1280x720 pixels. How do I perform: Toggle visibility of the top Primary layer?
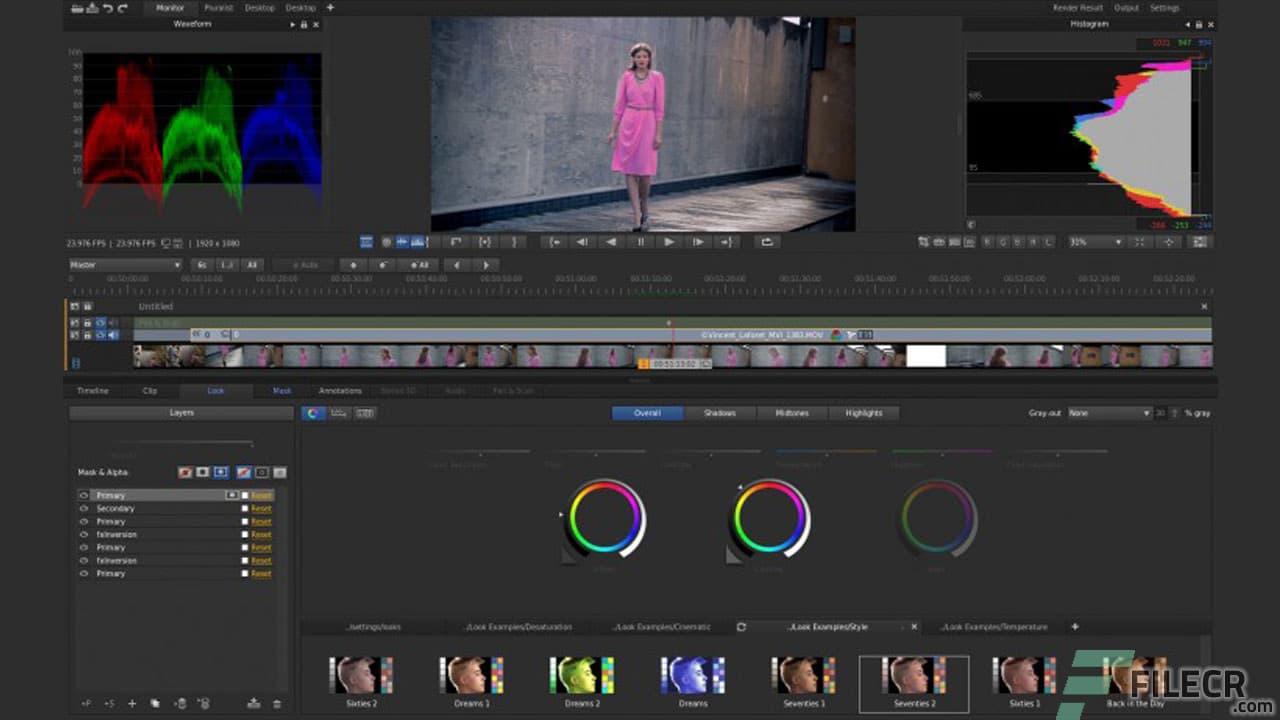pyautogui.click(x=84, y=495)
